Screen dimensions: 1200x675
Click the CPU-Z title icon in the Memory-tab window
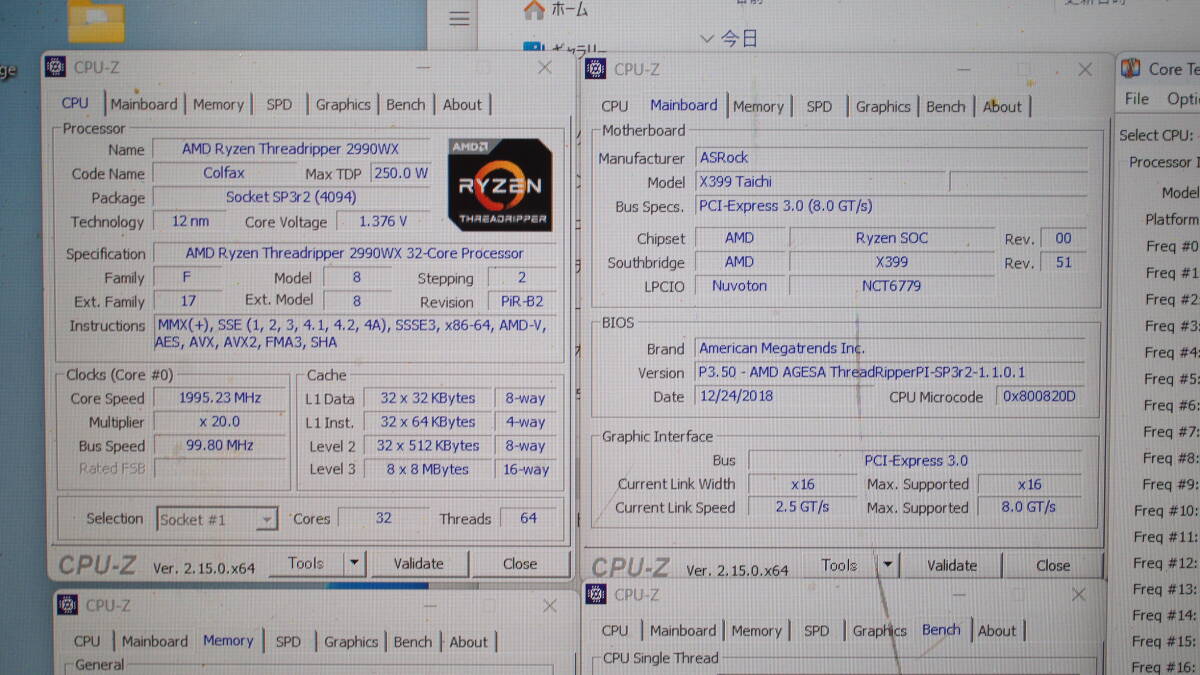tap(67, 605)
